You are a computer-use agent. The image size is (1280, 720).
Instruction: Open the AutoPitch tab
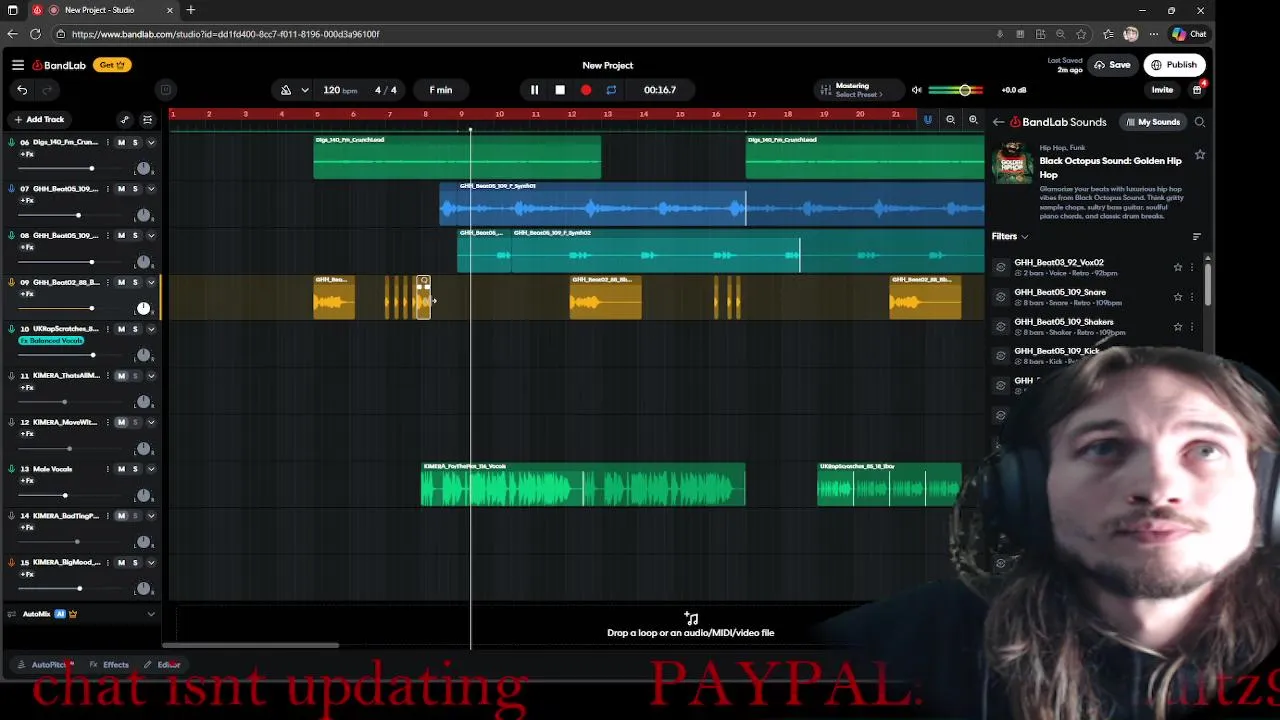click(x=45, y=665)
